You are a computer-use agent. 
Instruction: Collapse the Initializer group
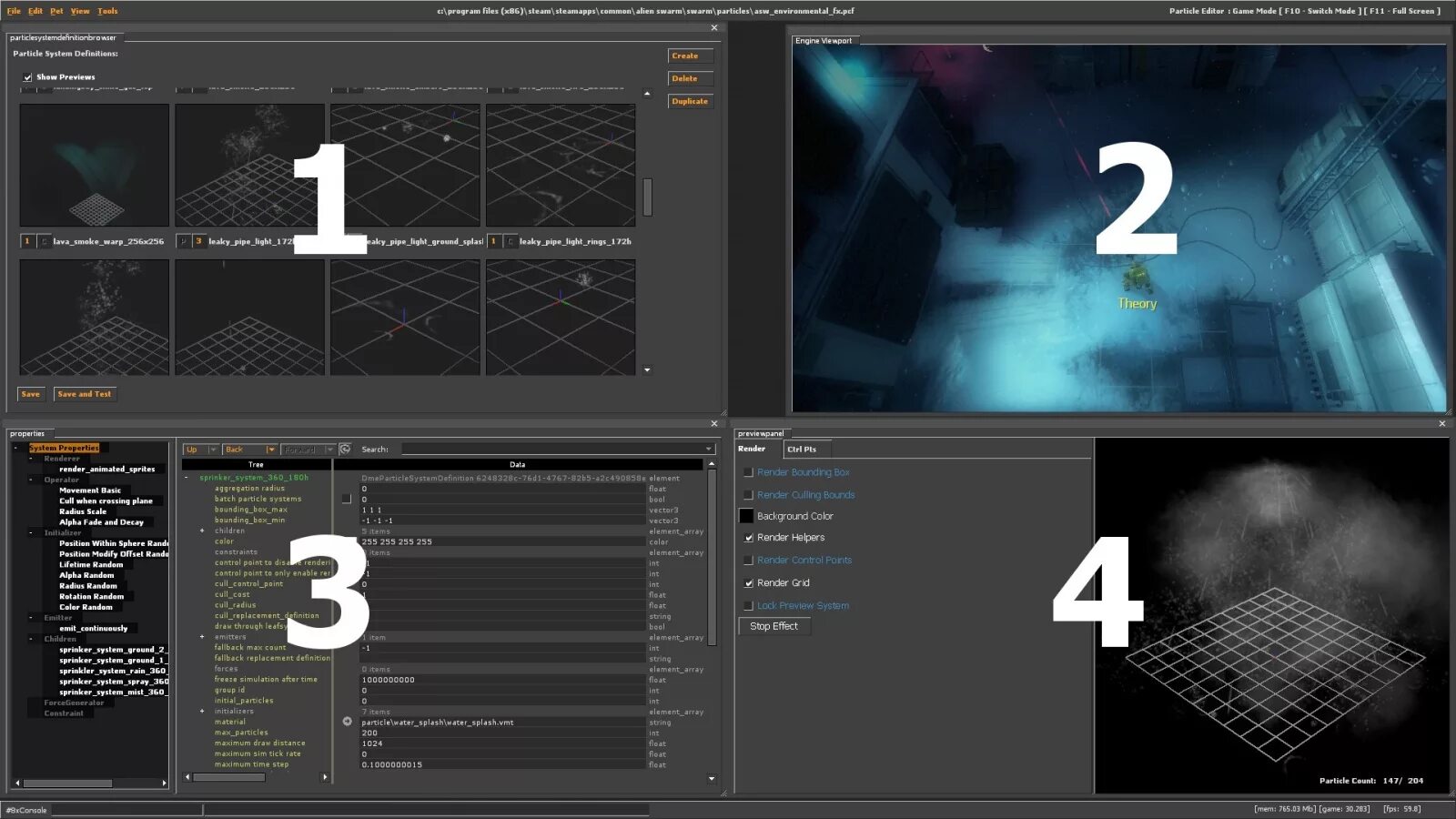click(x=31, y=533)
